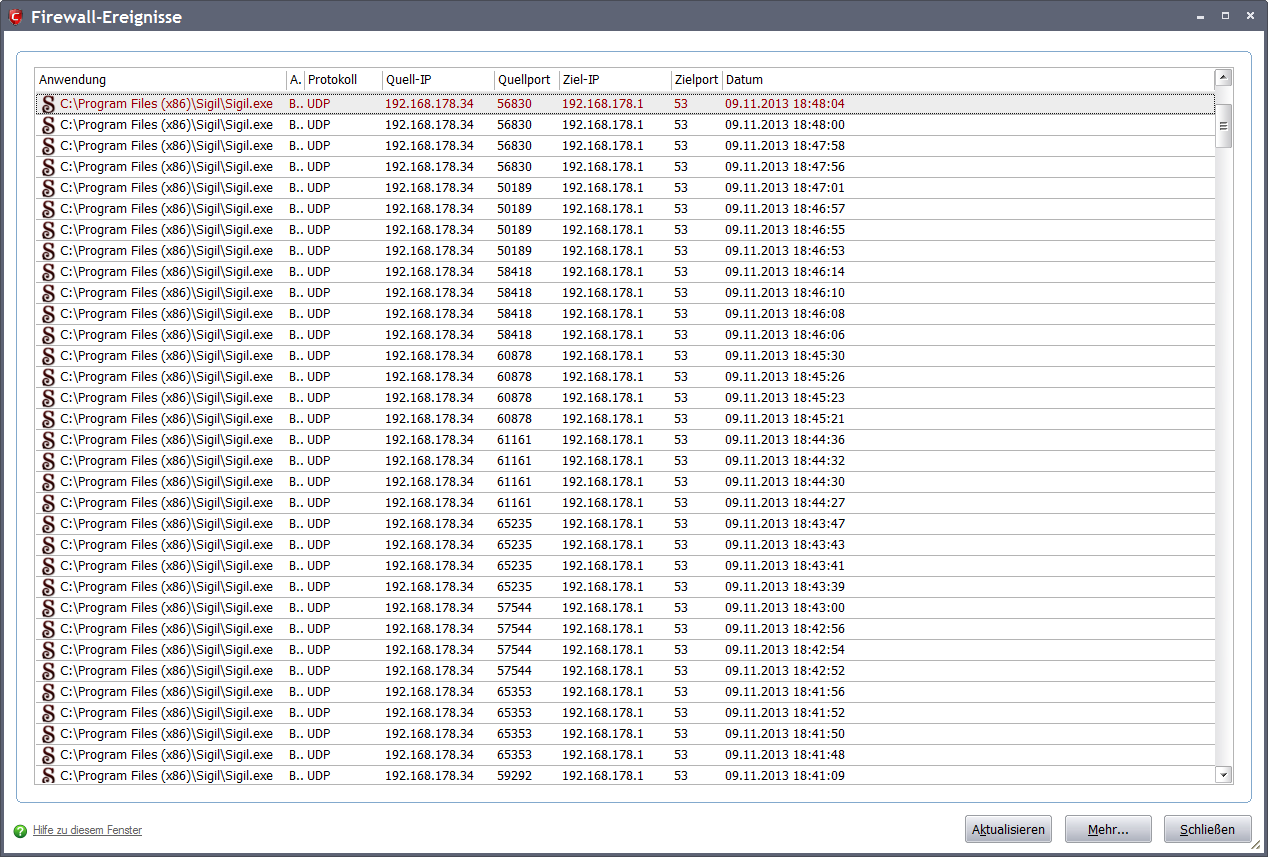Click the narrow 'A.' column header
This screenshot has height=857, width=1268.
click(295, 80)
